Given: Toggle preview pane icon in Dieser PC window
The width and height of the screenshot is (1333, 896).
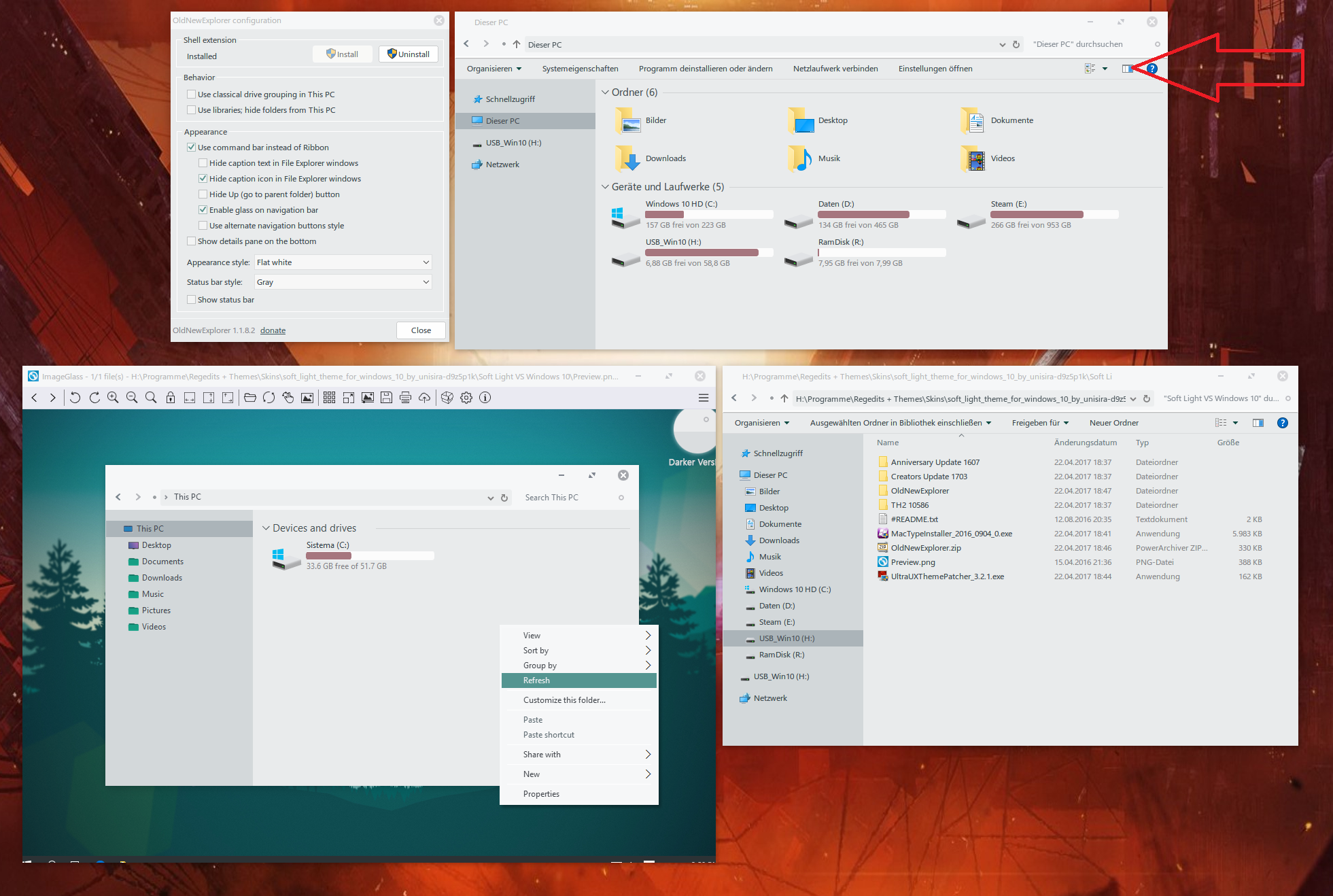Looking at the screenshot, I should [1127, 69].
